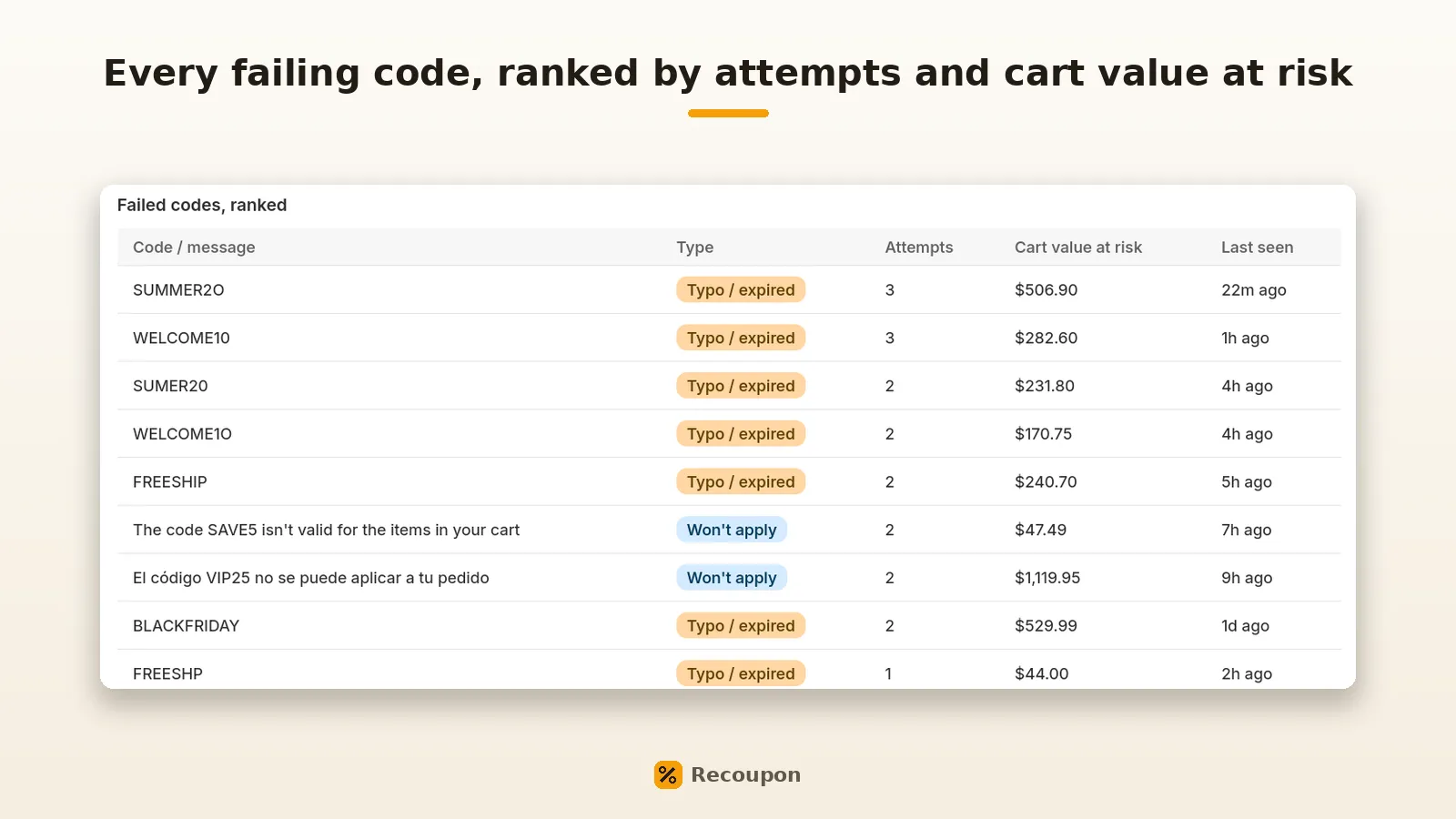Click the $240.70 cart value

pos(1046,482)
